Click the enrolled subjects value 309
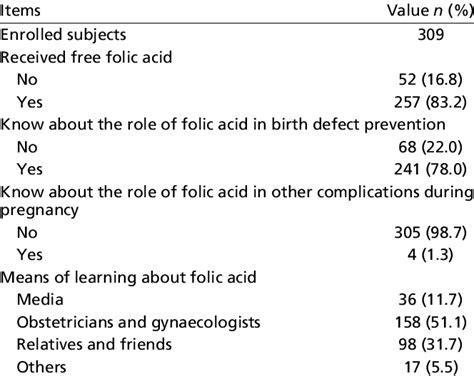This screenshot has height=376, width=474. pos(431,35)
